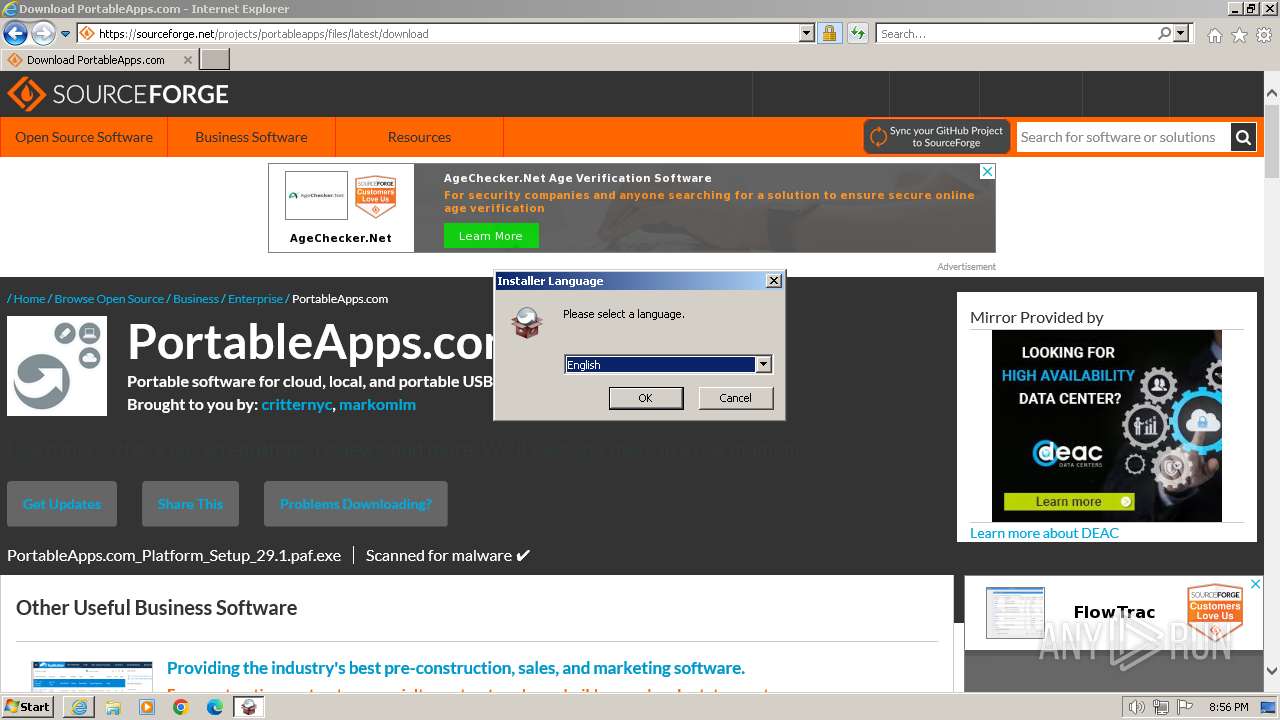Close the Download PortableApps.com tab
The height and width of the screenshot is (720, 1280).
pyautogui.click(x=187, y=60)
